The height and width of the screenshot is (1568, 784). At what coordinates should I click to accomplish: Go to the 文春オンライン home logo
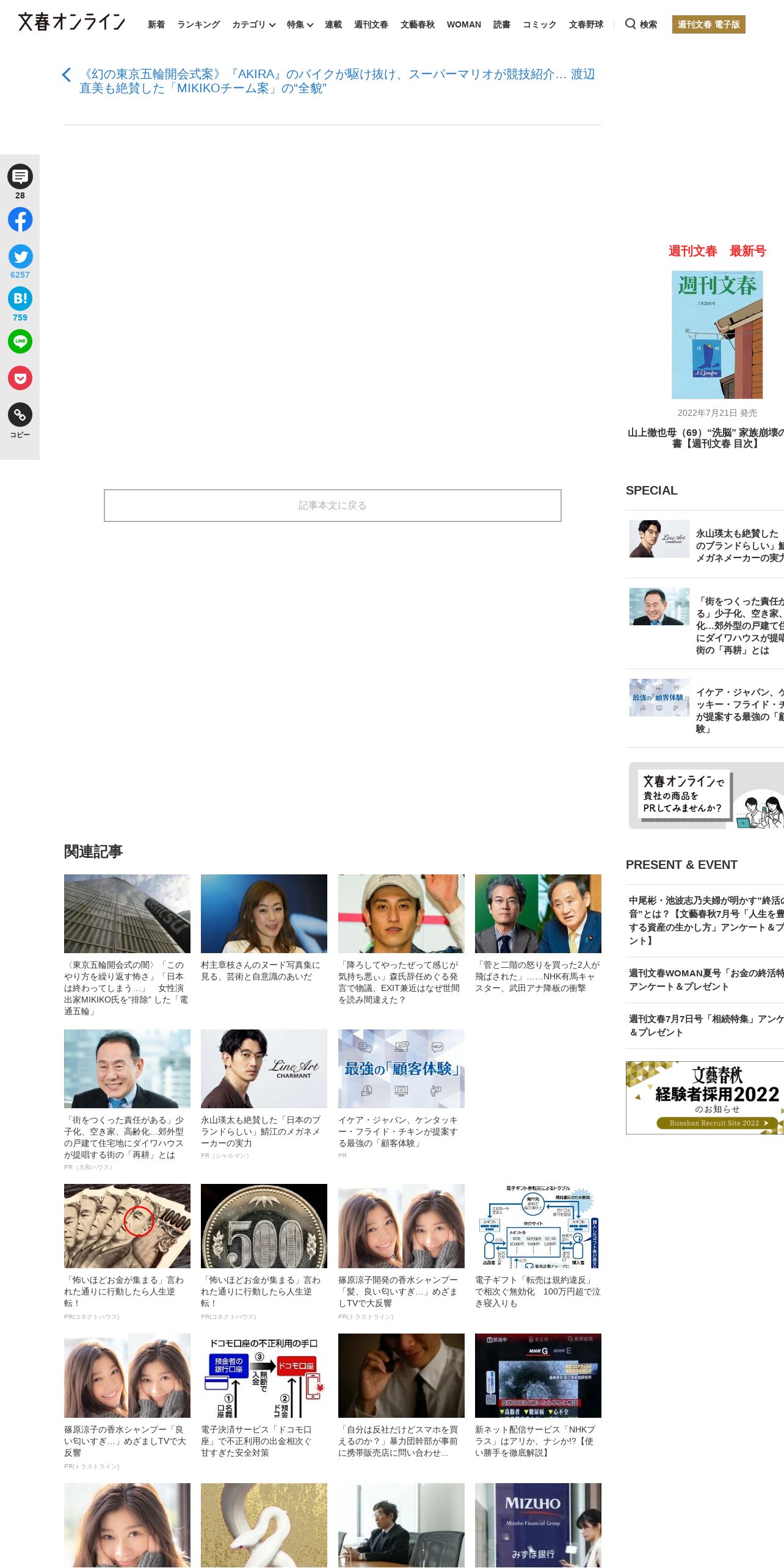click(x=71, y=22)
